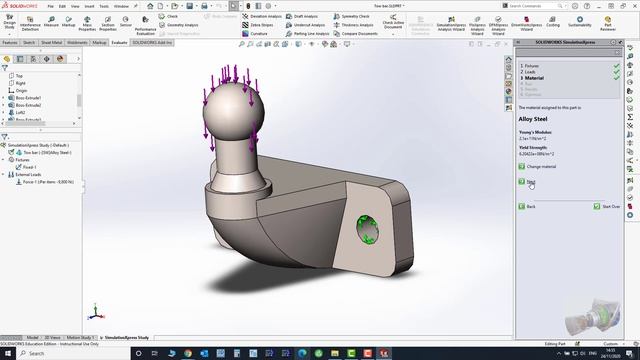Click Start Over in SimulationXpress

(611, 207)
